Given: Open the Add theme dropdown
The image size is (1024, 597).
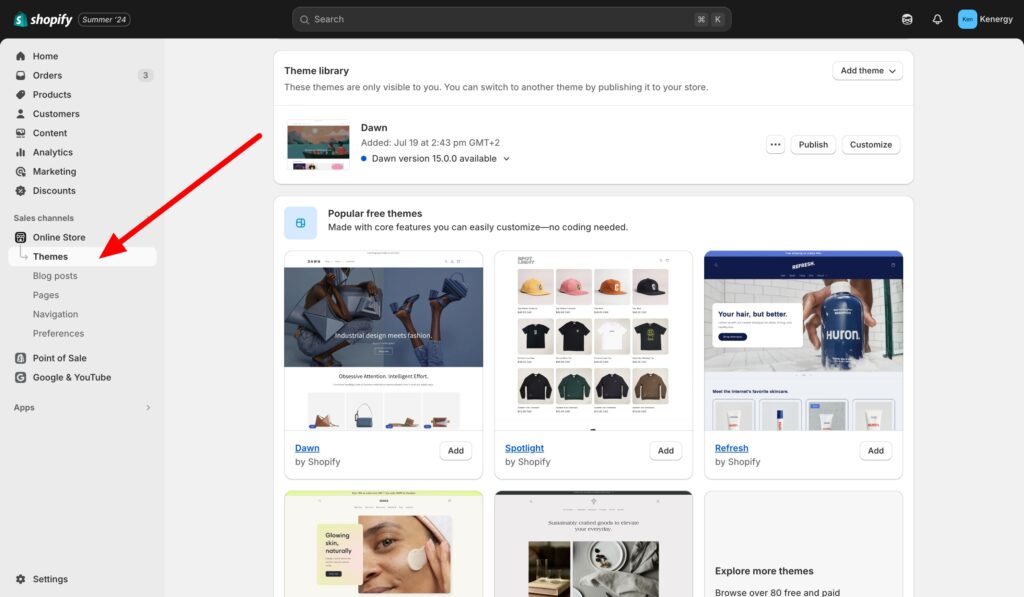Looking at the screenshot, I should tap(867, 71).
